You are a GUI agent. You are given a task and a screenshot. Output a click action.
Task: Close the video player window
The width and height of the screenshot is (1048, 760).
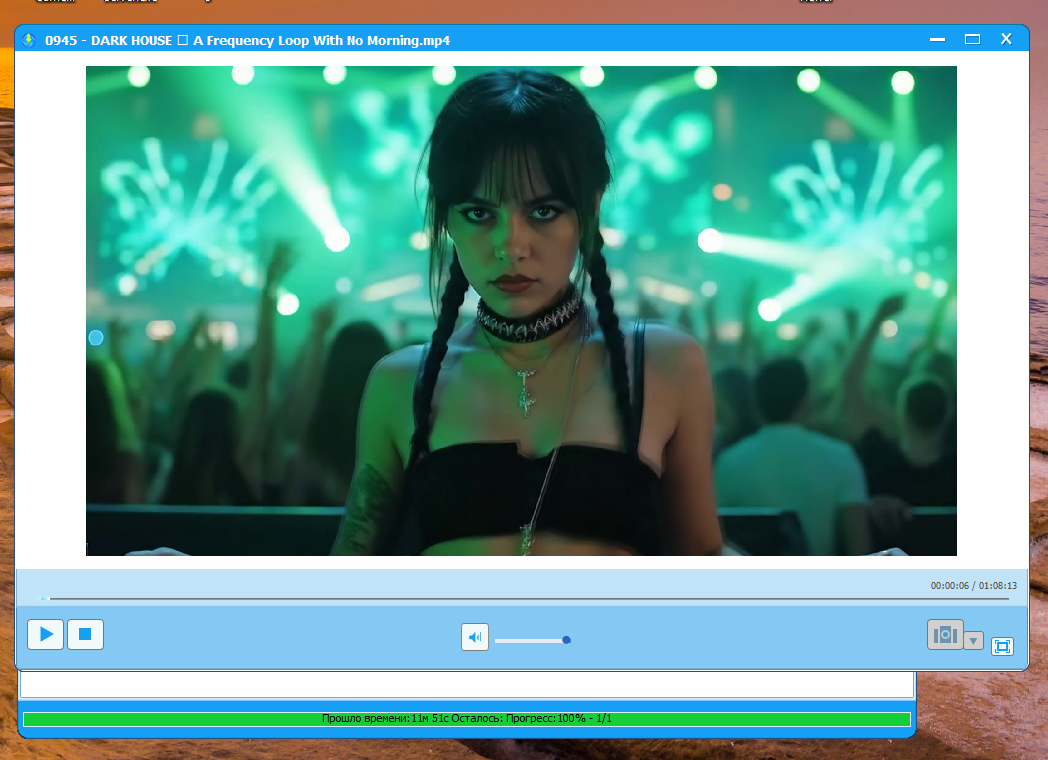pyautogui.click(x=1006, y=39)
